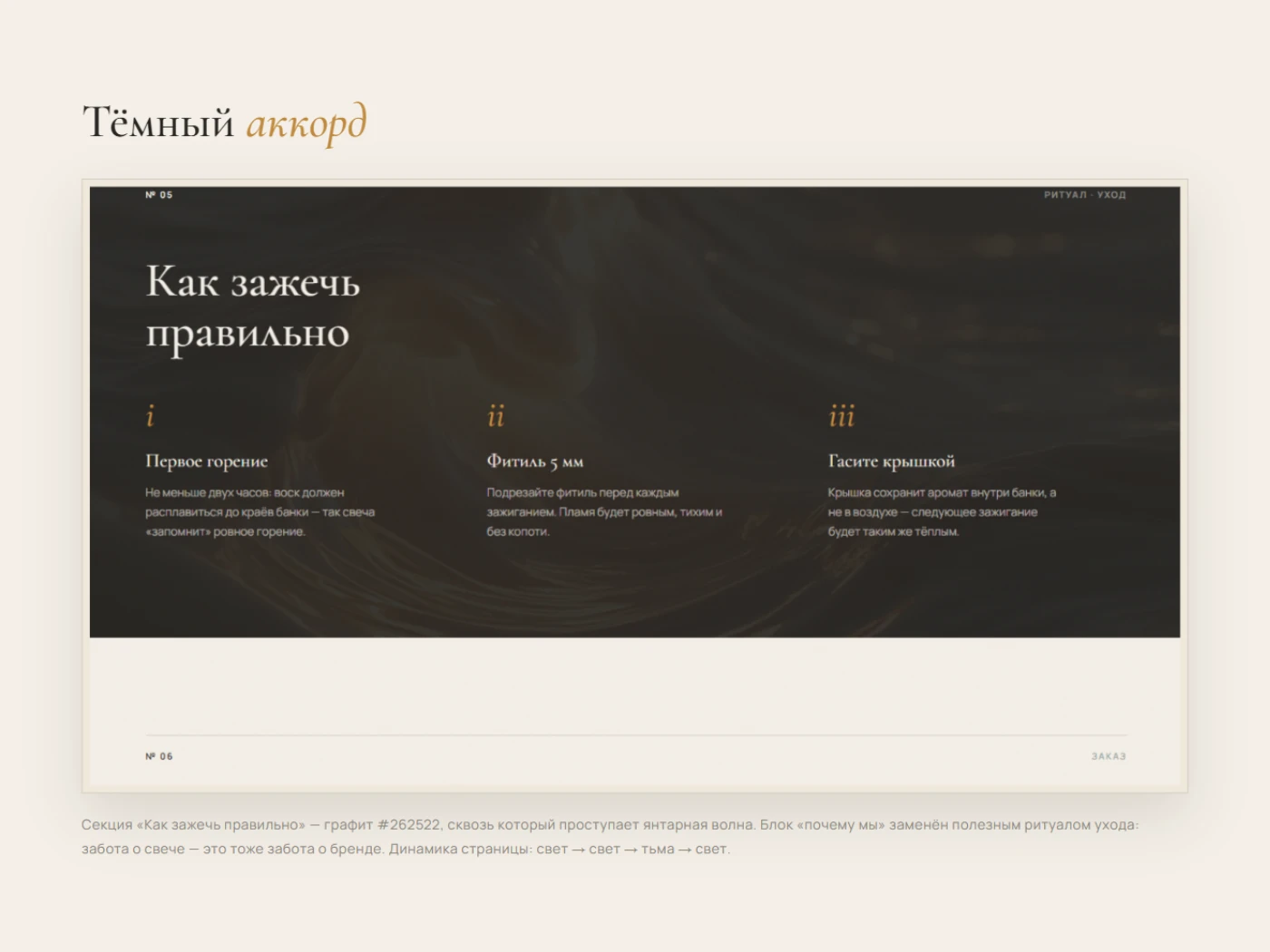Click the roman numeral 'i' marker

point(151,415)
